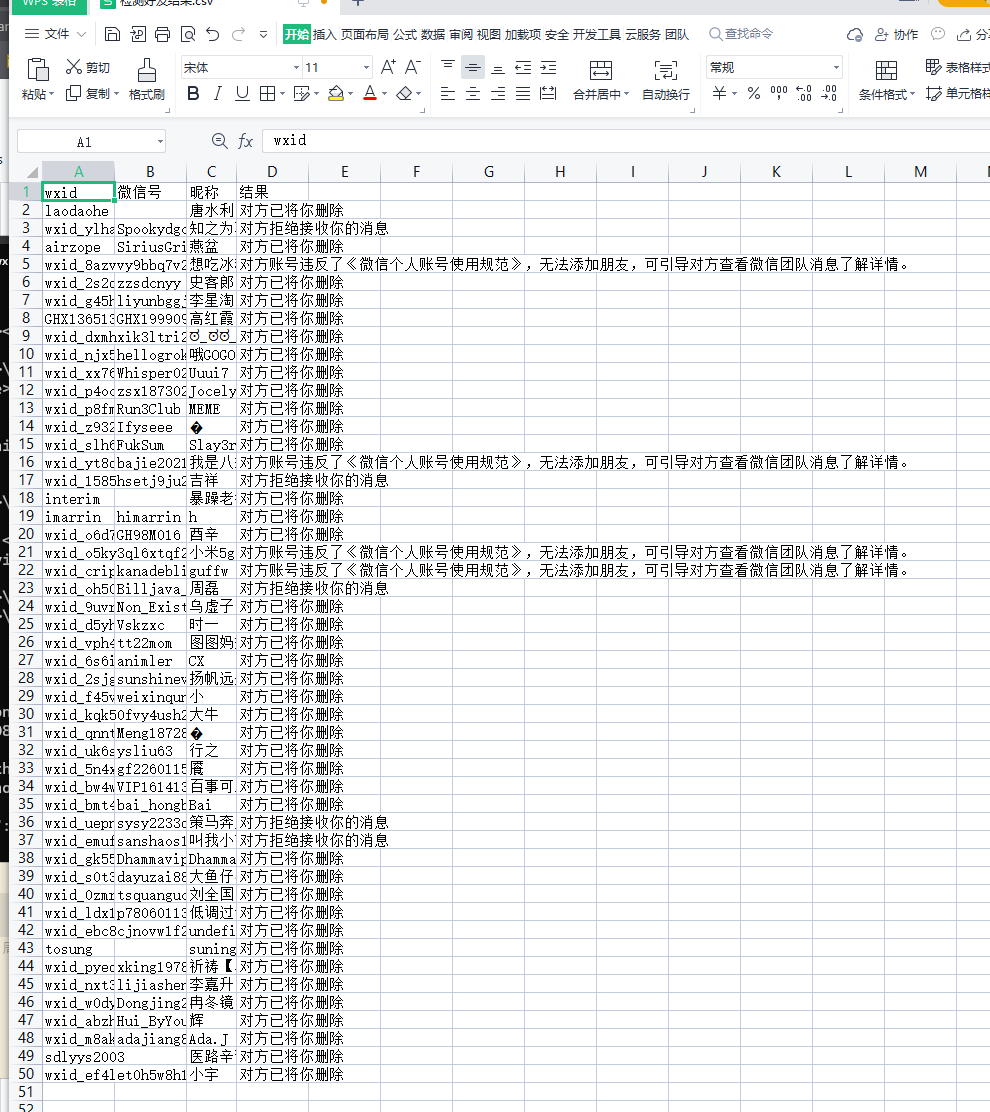The image size is (990, 1112).
Task: Decrease indent icon
Action: tap(523, 67)
